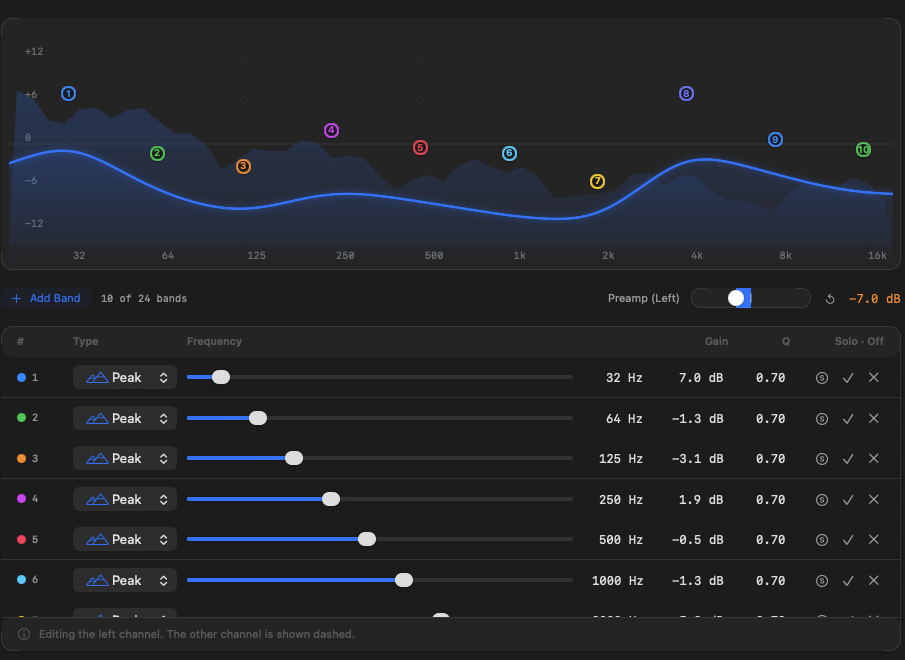The height and width of the screenshot is (660, 905).
Task: Toggle band 4 enabled checkmark
Action: click(x=848, y=500)
